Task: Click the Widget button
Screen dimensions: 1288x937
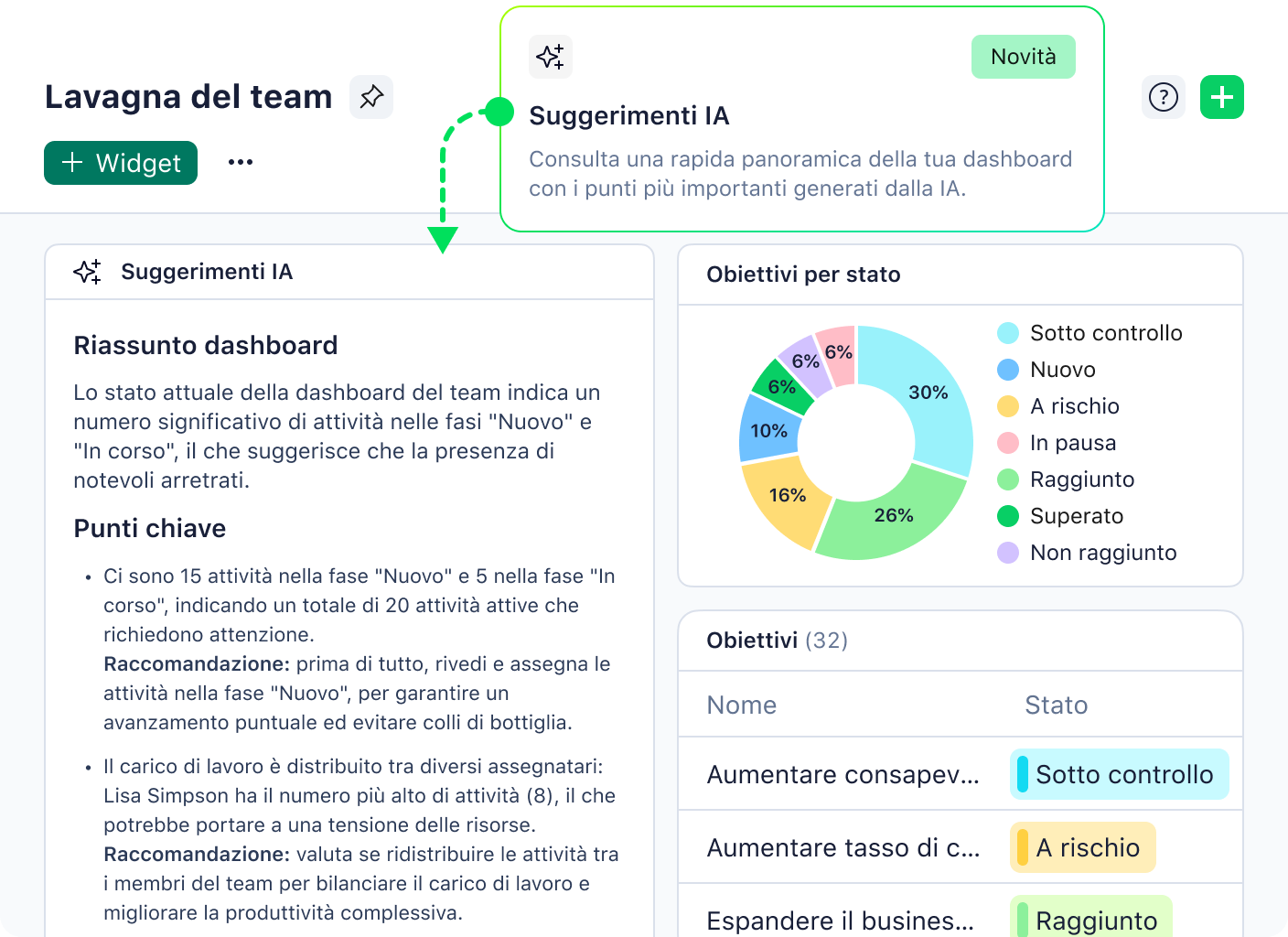Action: coord(120,163)
